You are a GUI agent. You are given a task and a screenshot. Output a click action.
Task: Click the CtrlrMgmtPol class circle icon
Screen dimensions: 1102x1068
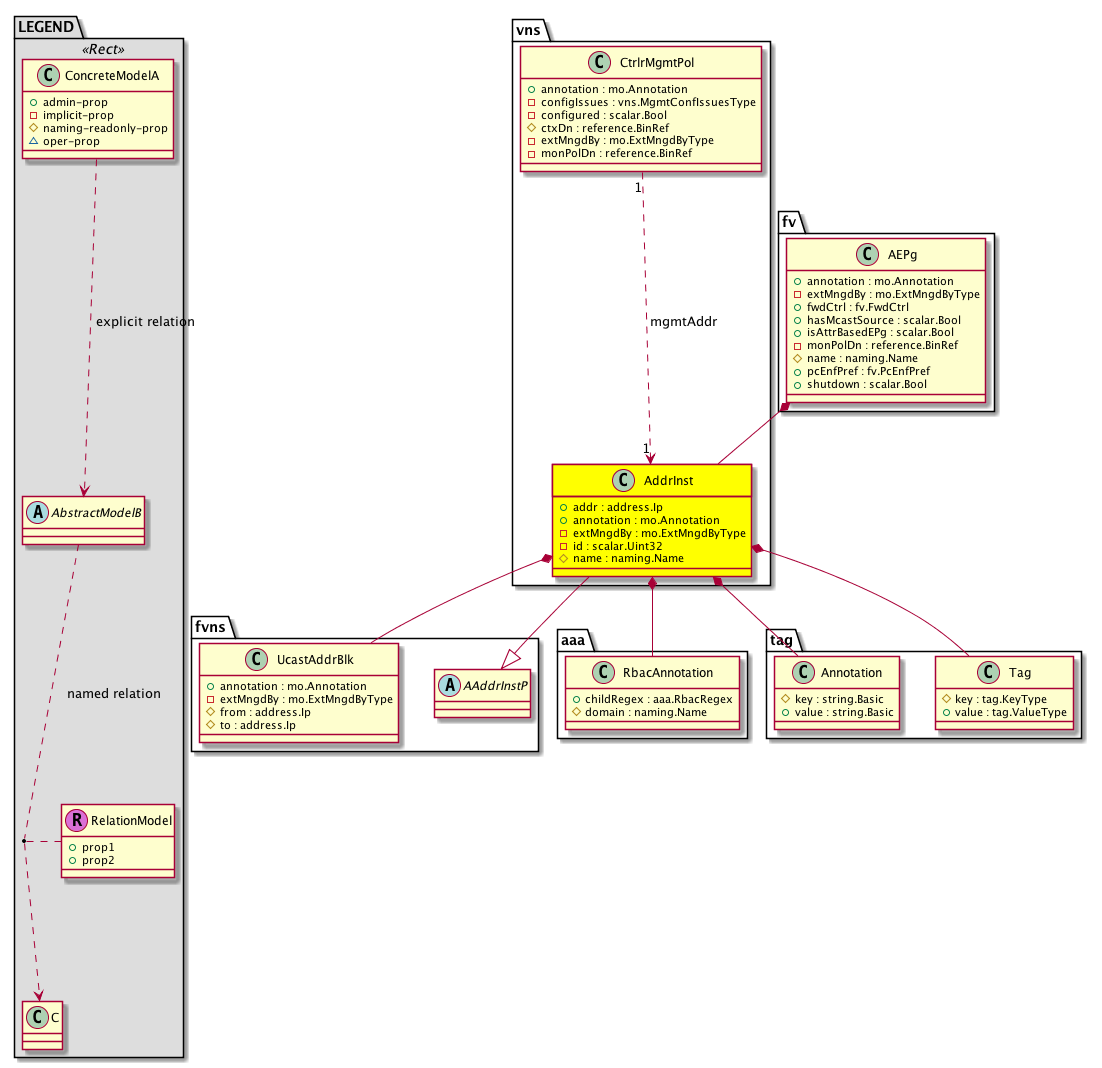[599, 64]
